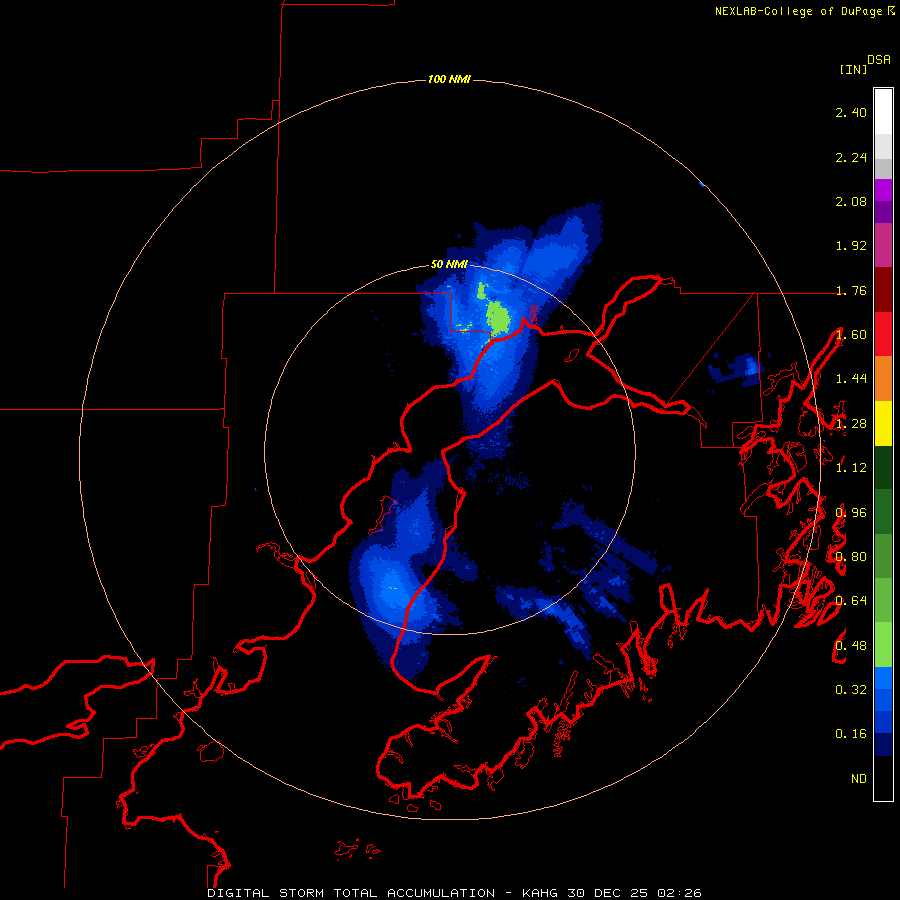Viewport: 900px width, 900px height.
Task: Click the 2.08 legend value
Action: 851,201
